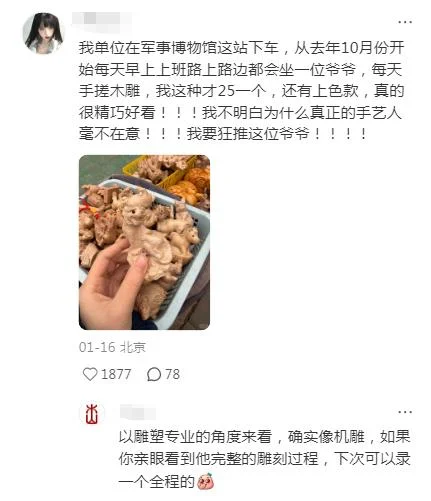Click the blurred username of the replier
Viewport: 431px width, 501px height.
point(138,413)
